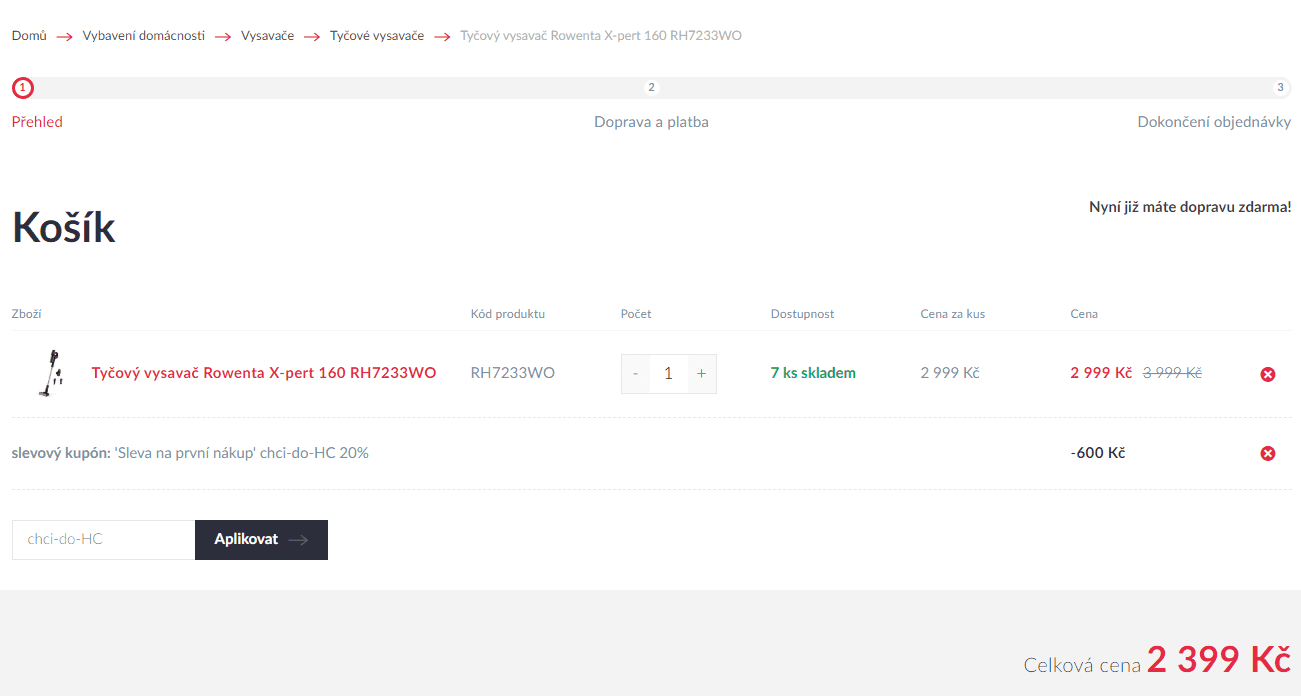Select step 2 circle in the progress bar

[651, 88]
